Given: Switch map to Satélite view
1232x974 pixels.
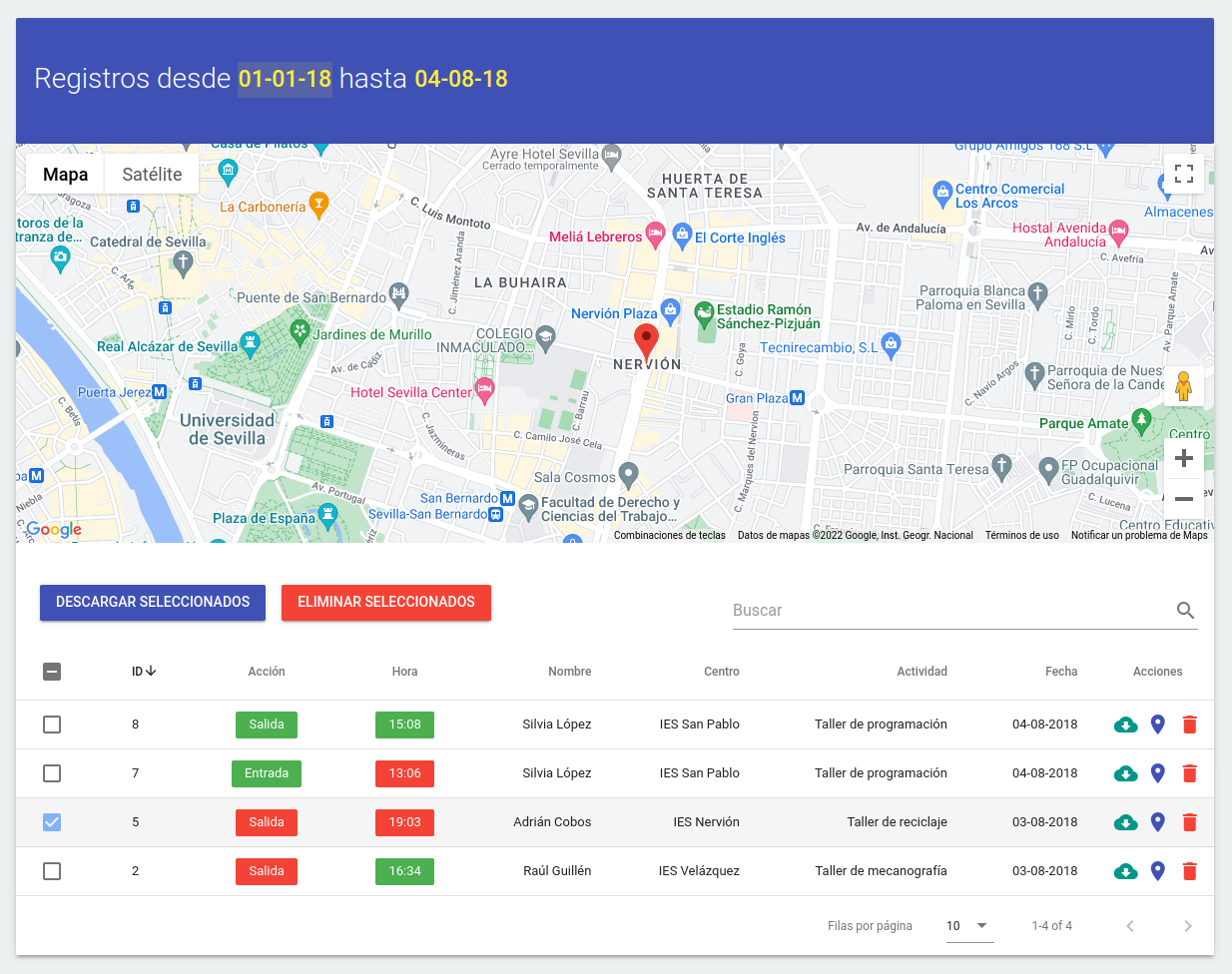Looking at the screenshot, I should [152, 174].
